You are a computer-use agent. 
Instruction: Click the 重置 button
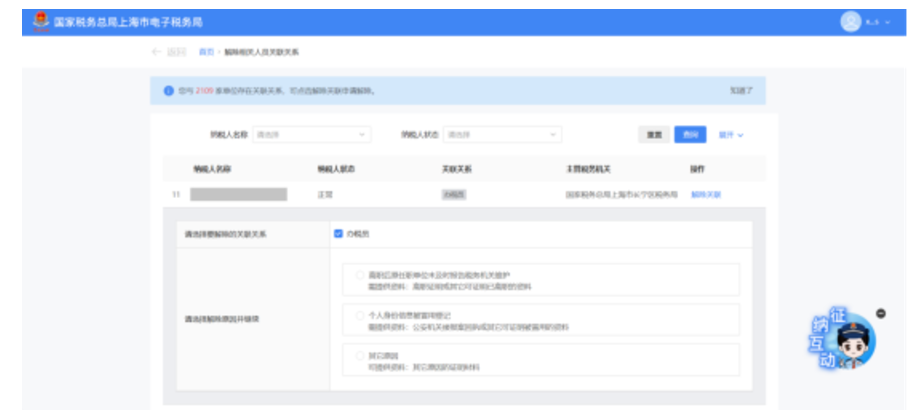coord(654,134)
